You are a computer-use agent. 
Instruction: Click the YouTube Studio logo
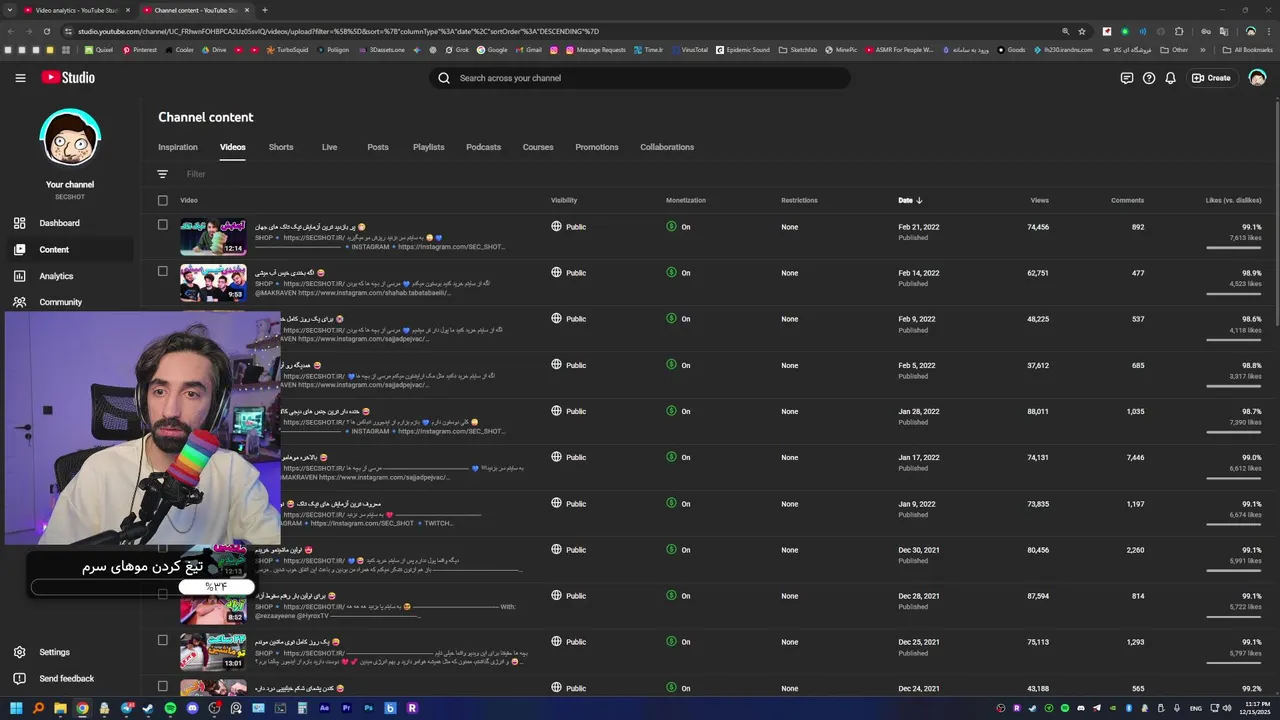pos(68,78)
